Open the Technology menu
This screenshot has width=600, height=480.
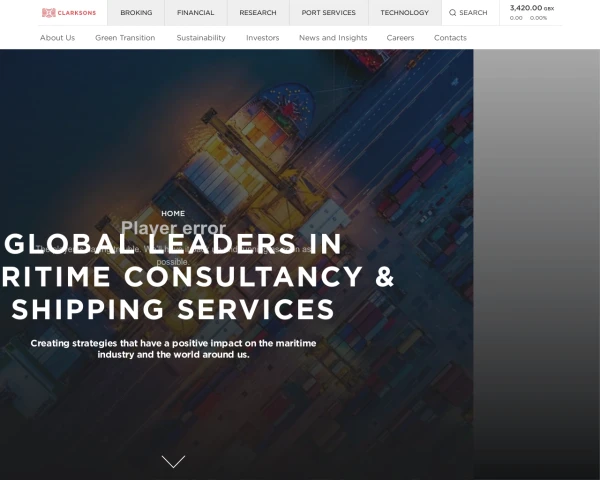[x=404, y=13]
